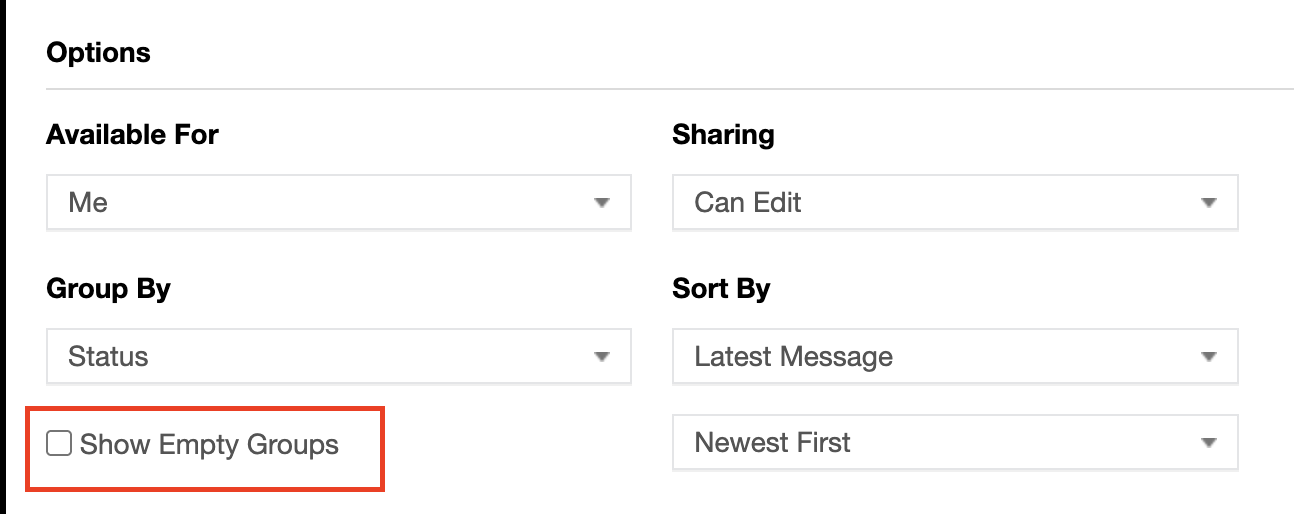
Task: Click the divider line below Options
Action: click(670, 90)
